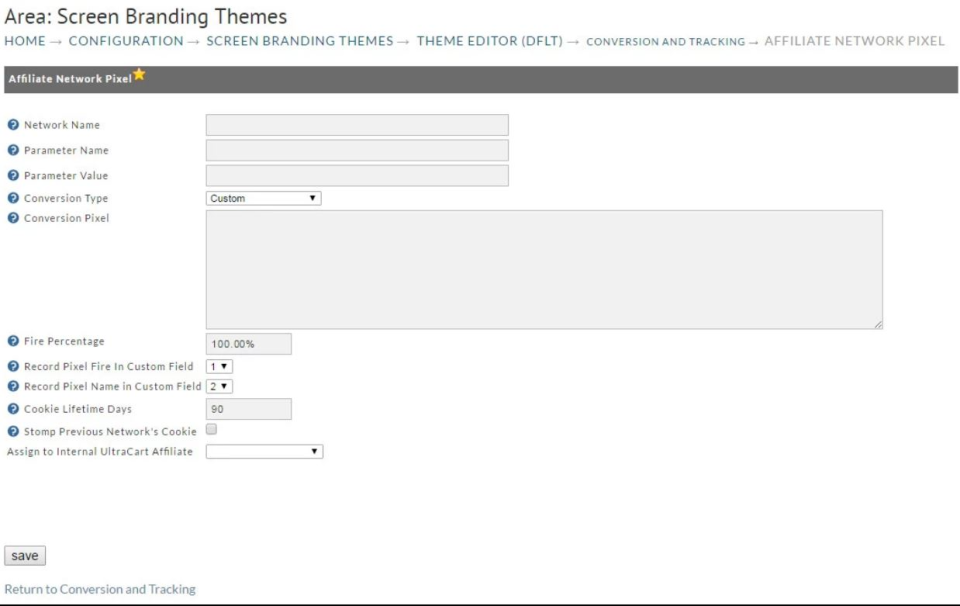Expand Assign to Internal UltraCart Affiliate dropdown
The height and width of the screenshot is (606, 960).
click(x=264, y=452)
